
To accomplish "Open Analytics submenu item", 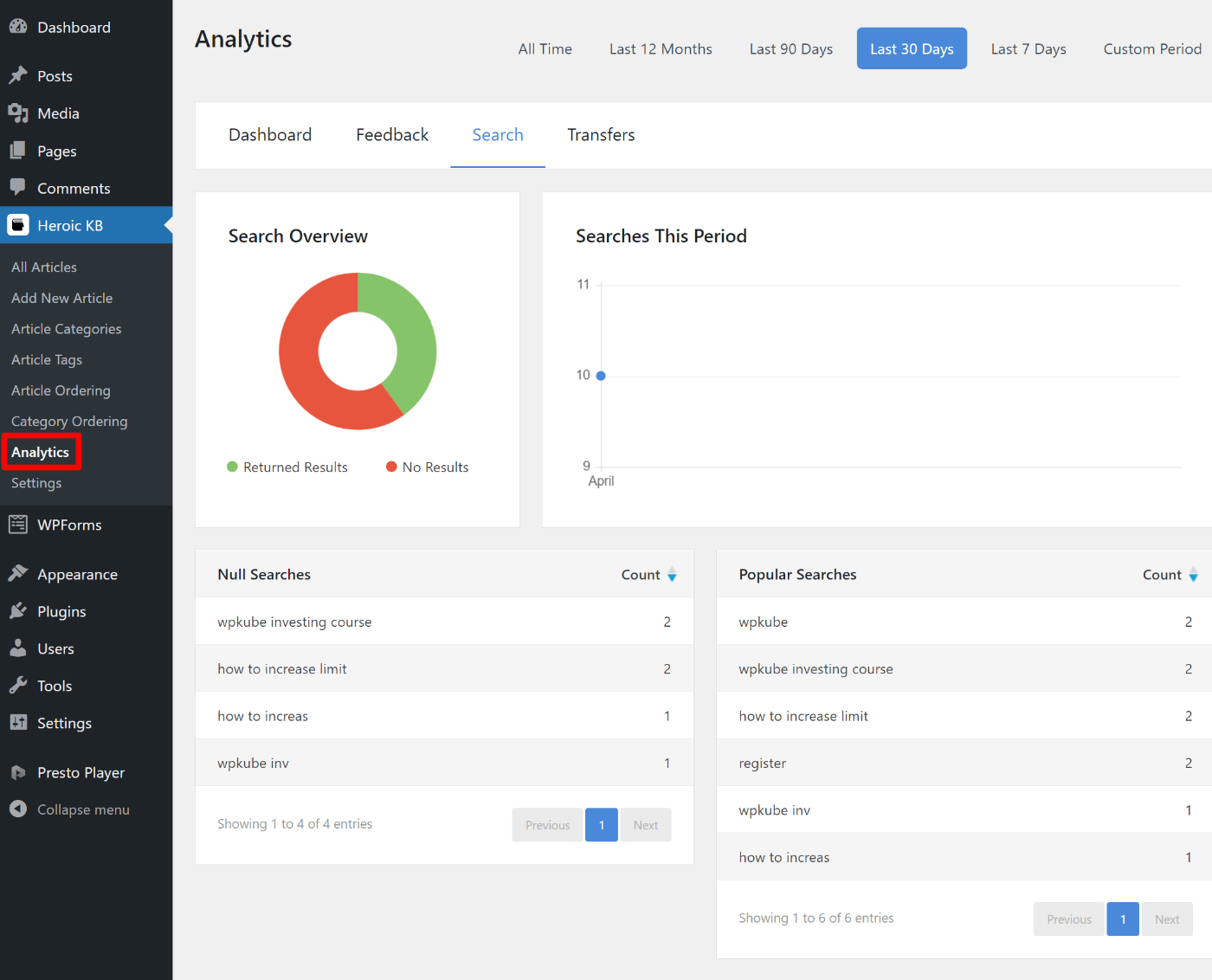I will (41, 452).
